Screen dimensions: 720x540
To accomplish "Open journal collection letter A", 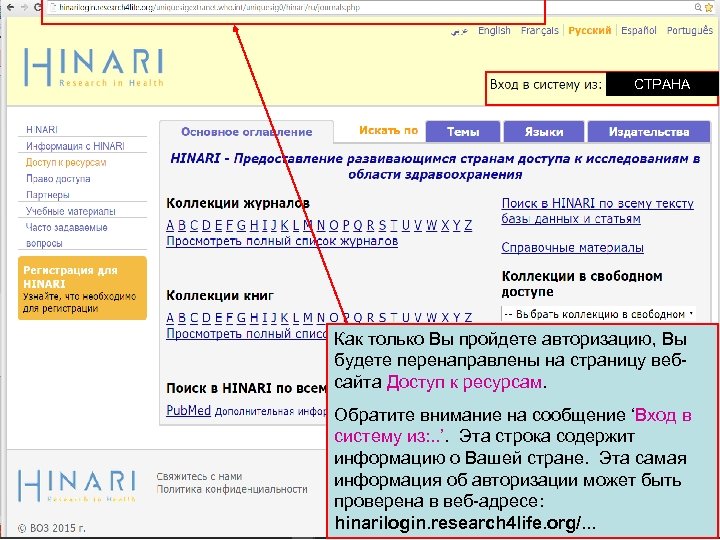I will tap(170, 225).
